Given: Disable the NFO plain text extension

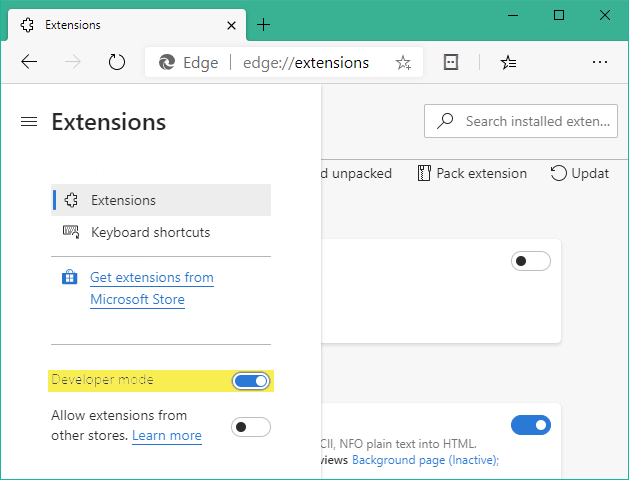Looking at the screenshot, I should click(531, 425).
